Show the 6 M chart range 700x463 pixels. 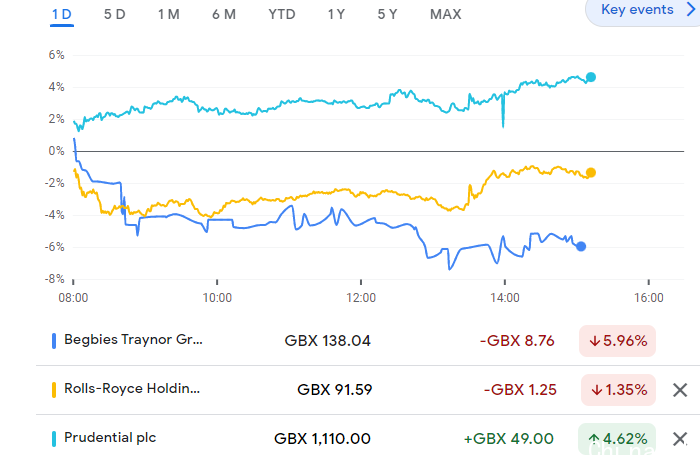click(223, 14)
